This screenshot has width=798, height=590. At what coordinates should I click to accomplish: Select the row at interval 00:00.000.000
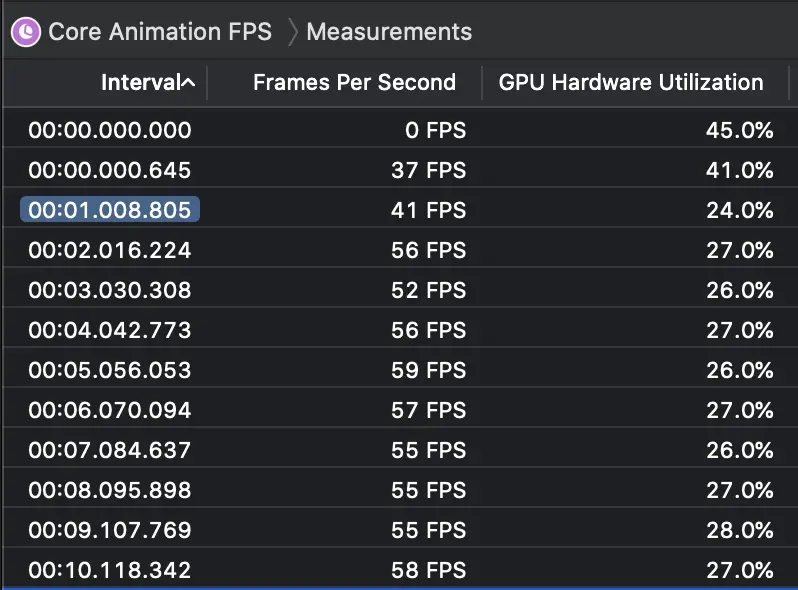110,130
